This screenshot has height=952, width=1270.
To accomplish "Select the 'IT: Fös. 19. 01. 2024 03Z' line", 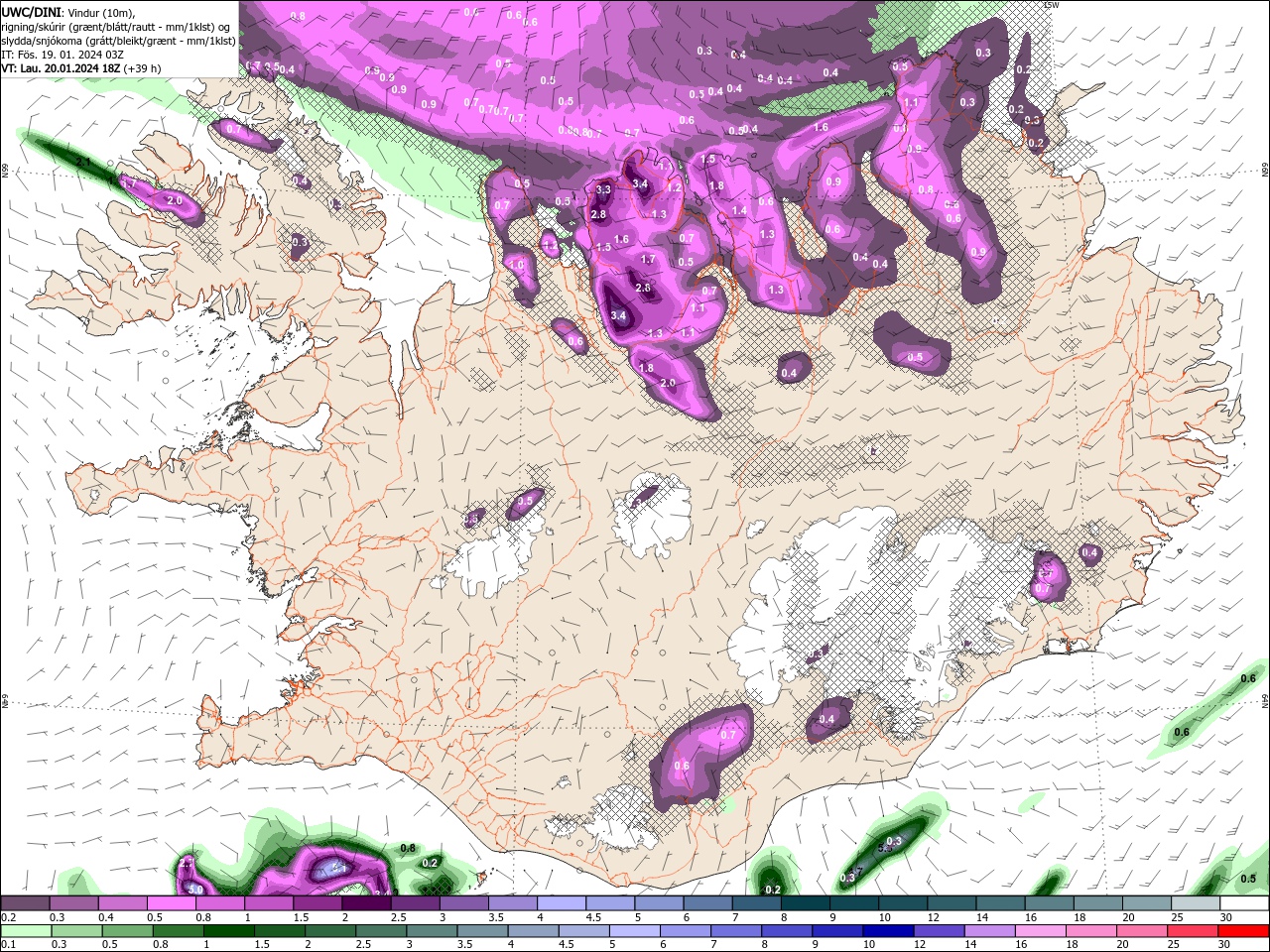I will point(63,55).
